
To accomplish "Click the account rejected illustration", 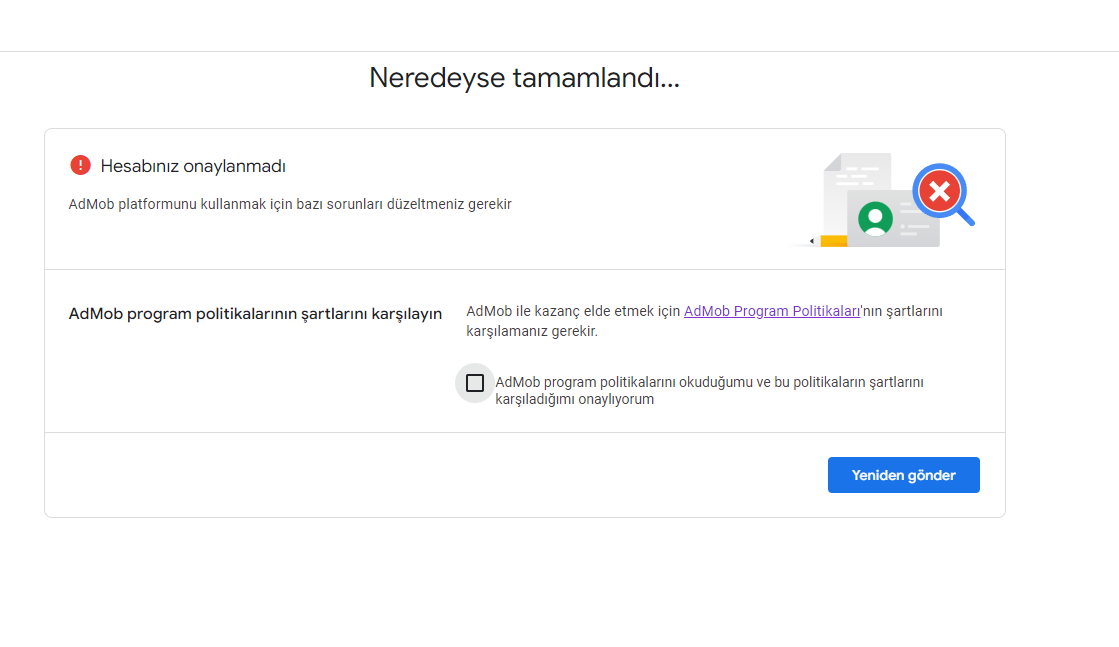I will tap(883, 201).
